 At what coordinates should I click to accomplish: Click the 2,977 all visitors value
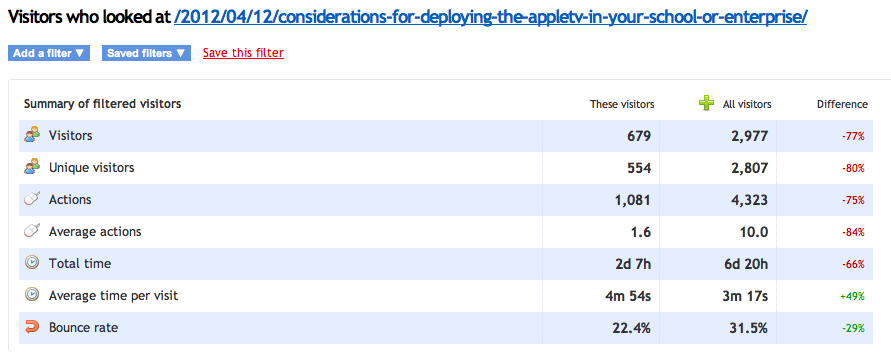click(751, 136)
